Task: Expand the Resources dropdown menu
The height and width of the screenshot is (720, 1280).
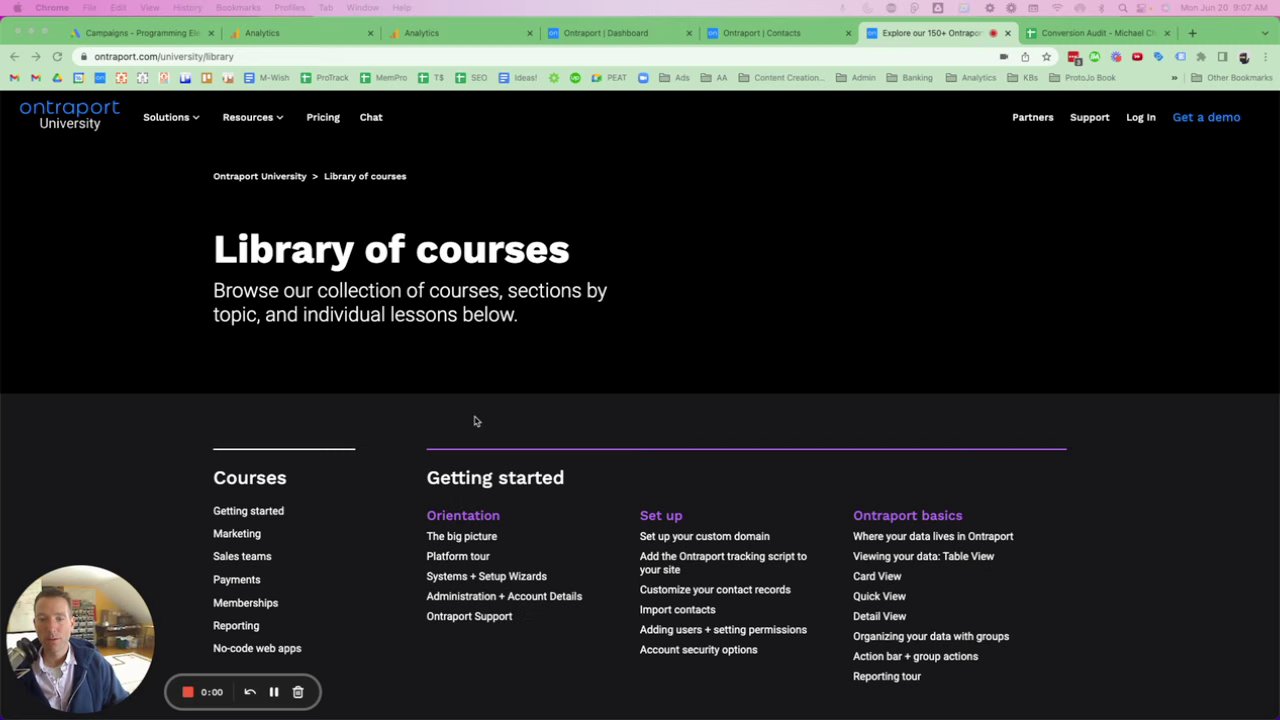Action: click(x=252, y=117)
